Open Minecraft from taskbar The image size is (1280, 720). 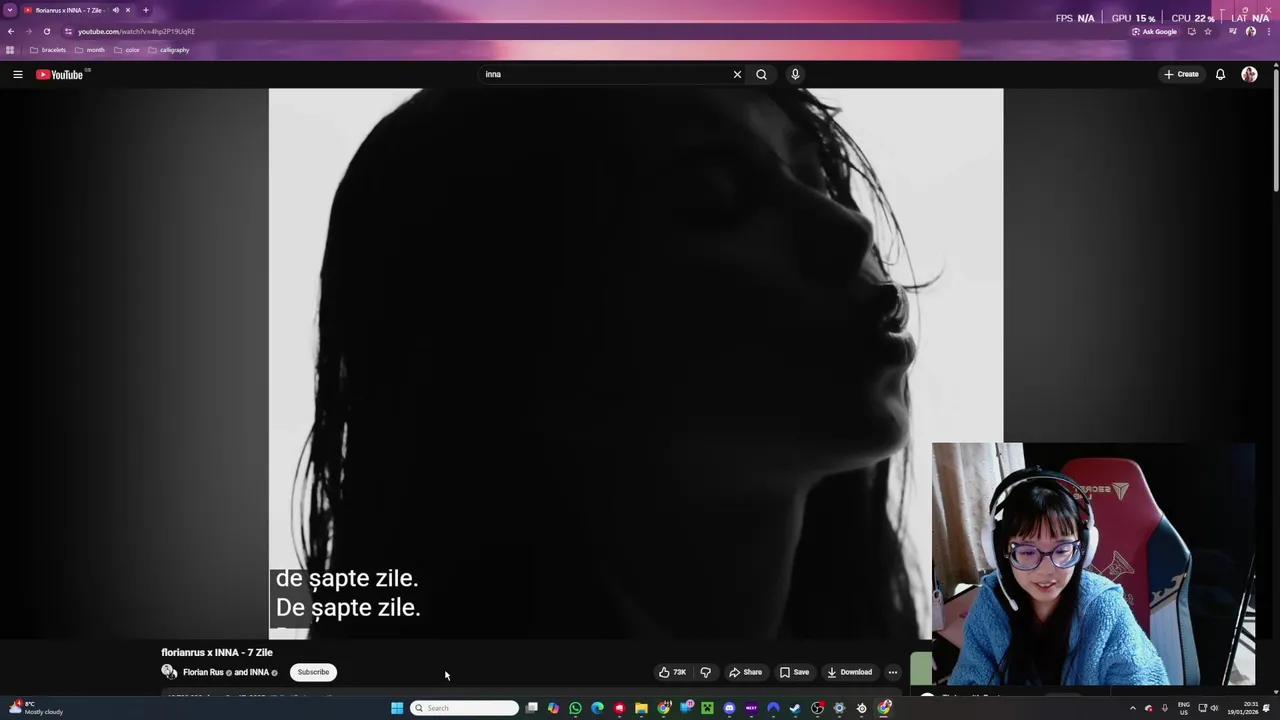coord(707,708)
